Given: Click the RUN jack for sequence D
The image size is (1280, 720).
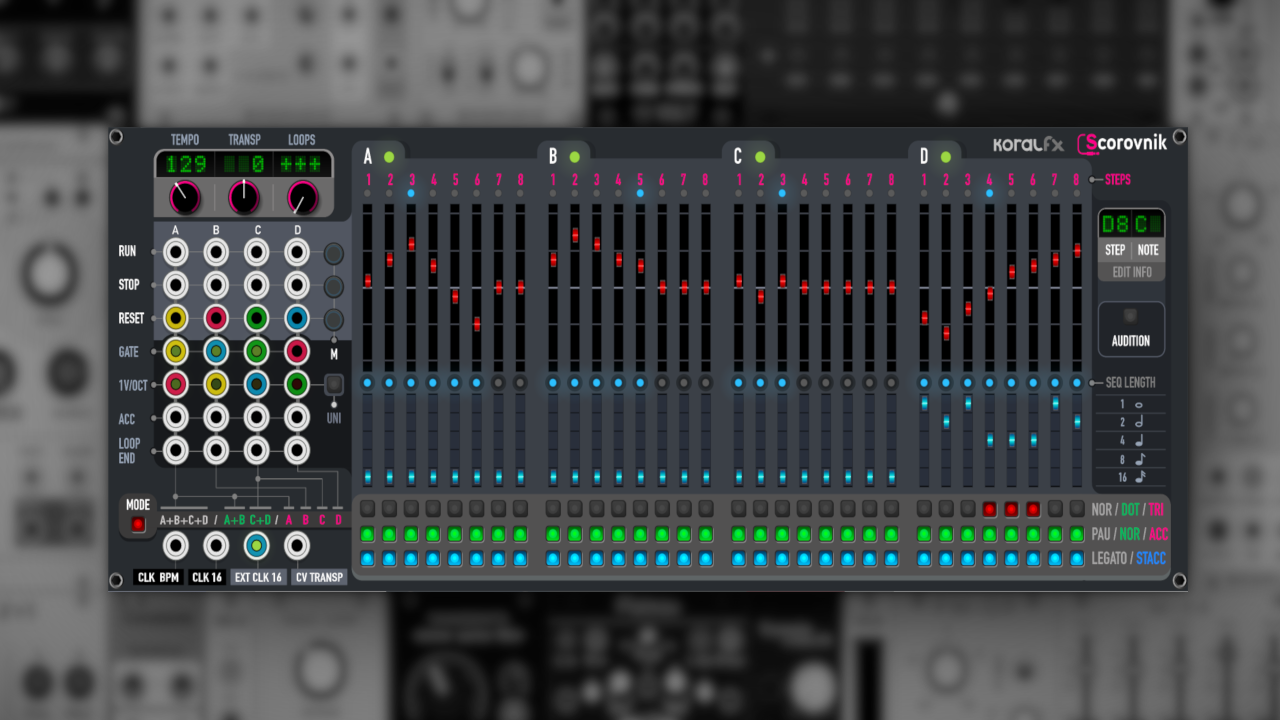Looking at the screenshot, I should point(296,254).
